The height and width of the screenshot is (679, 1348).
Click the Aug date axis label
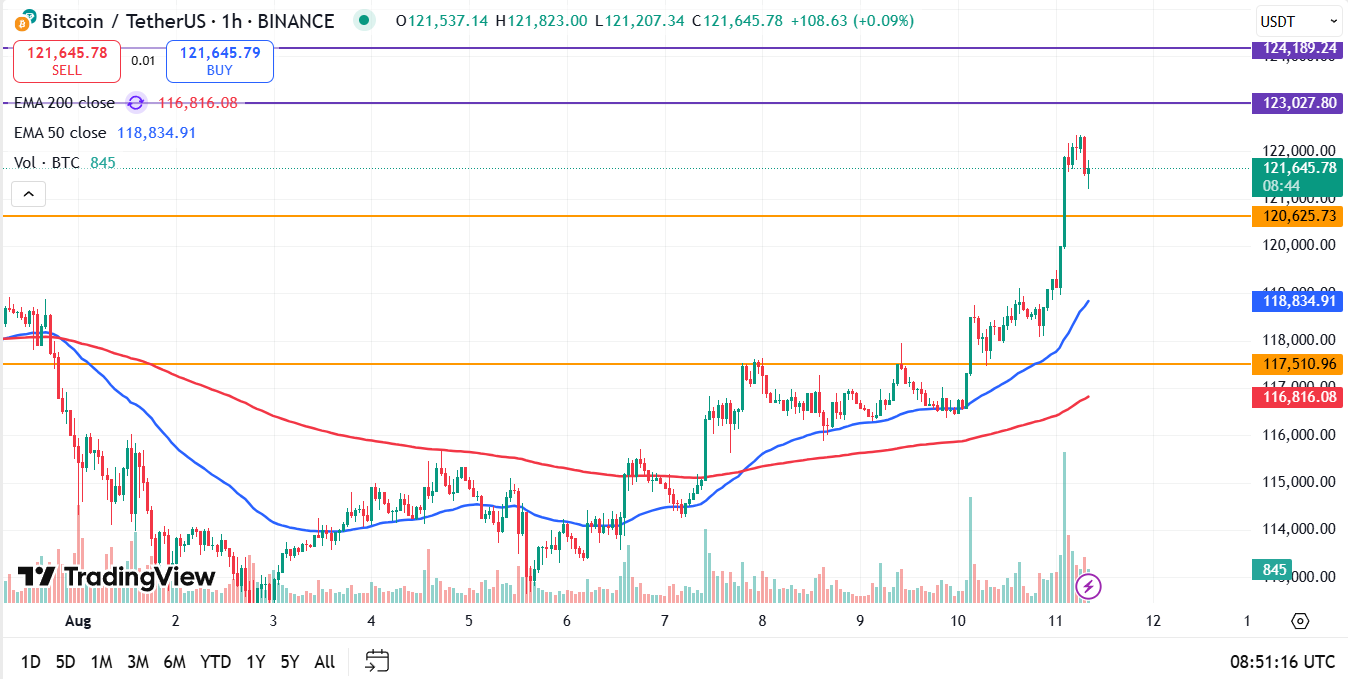pos(78,621)
